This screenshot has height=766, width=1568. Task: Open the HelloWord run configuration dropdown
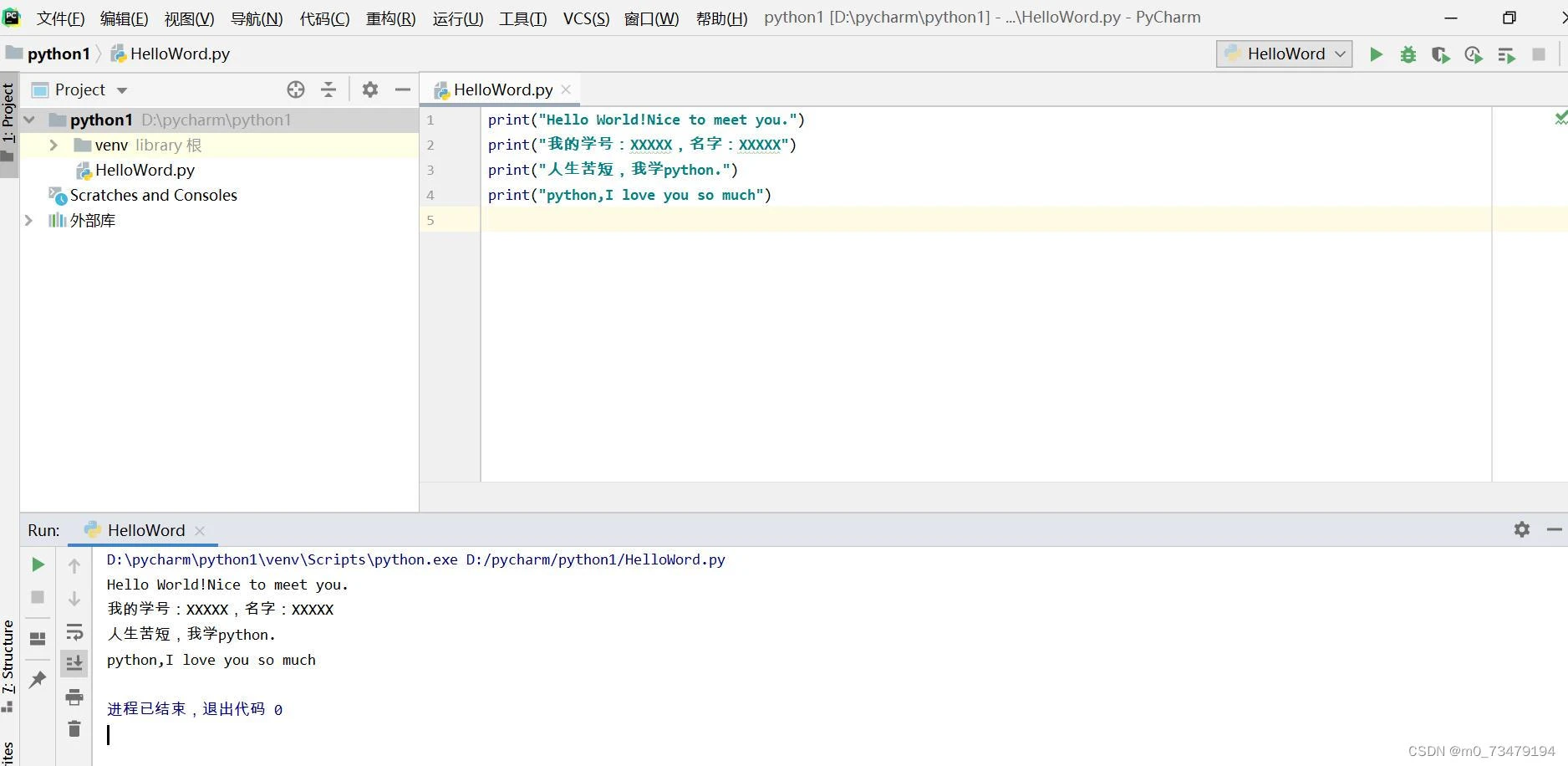click(1284, 54)
